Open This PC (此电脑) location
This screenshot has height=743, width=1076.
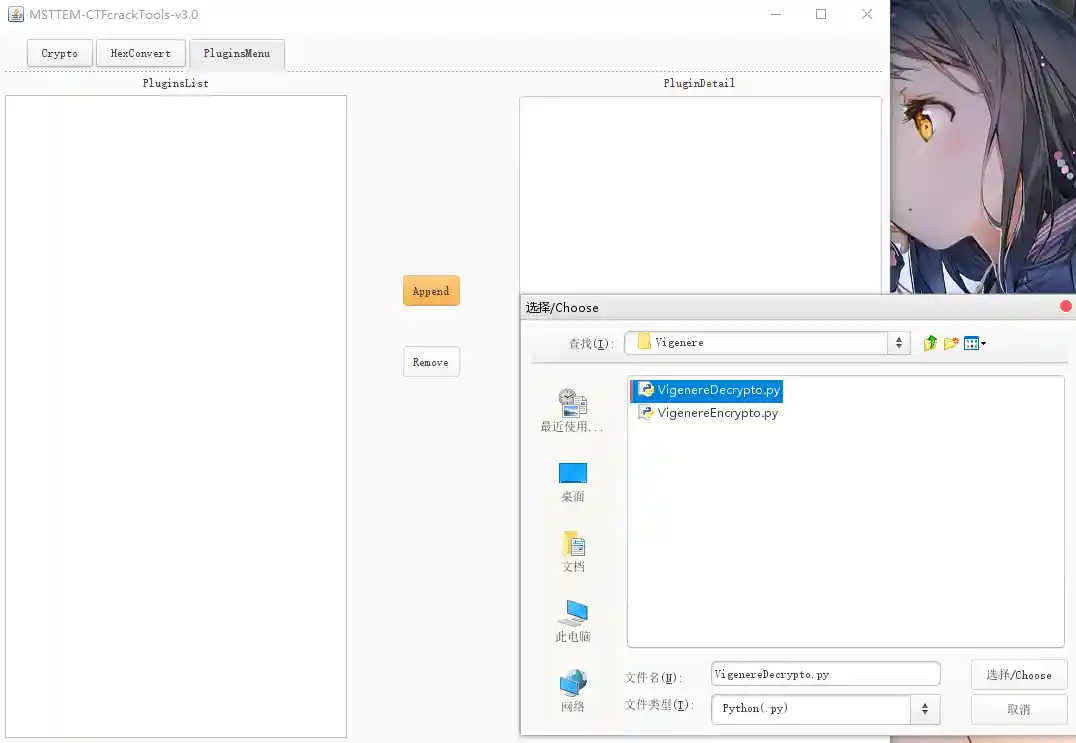(572, 621)
